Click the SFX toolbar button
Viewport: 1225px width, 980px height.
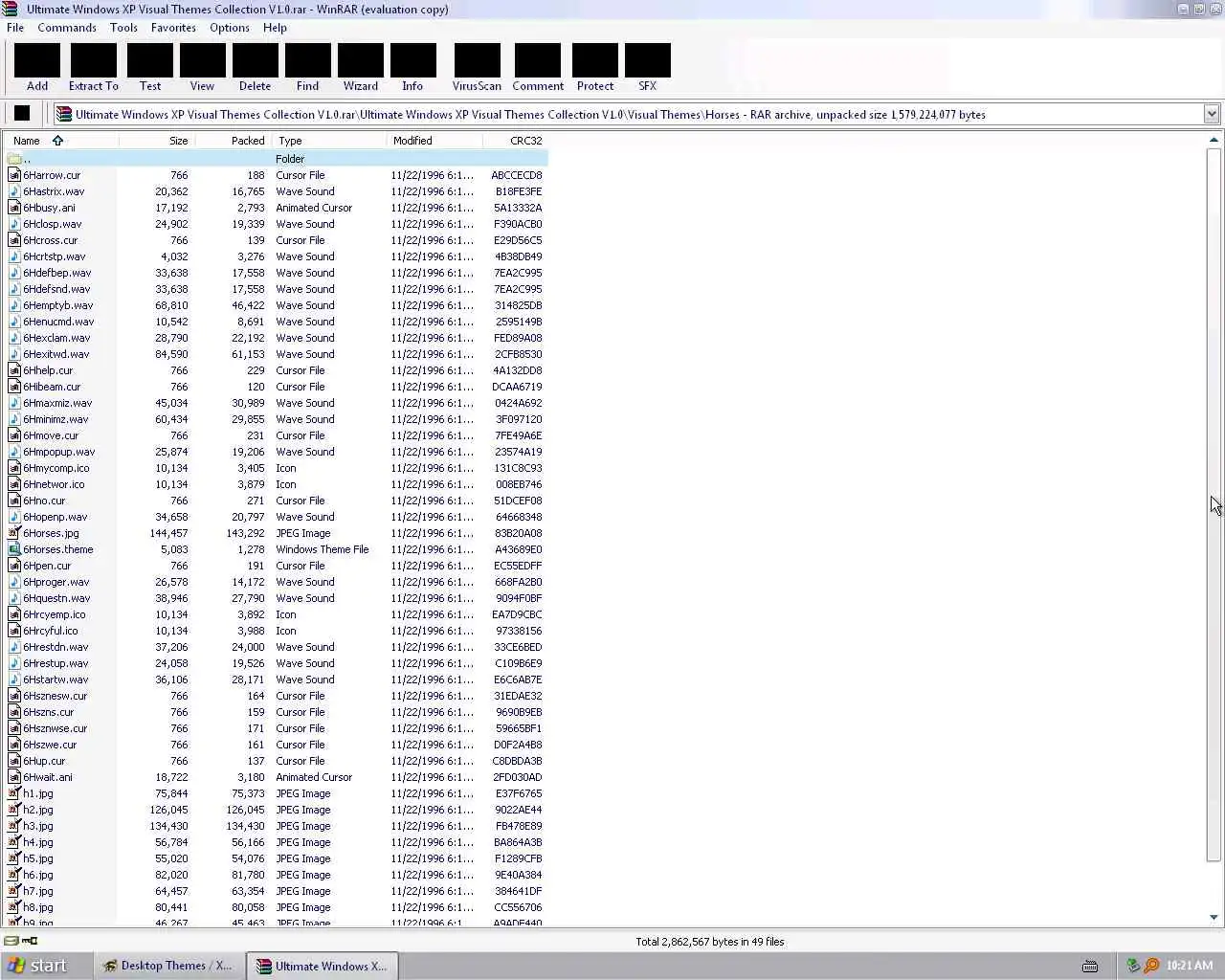click(648, 67)
